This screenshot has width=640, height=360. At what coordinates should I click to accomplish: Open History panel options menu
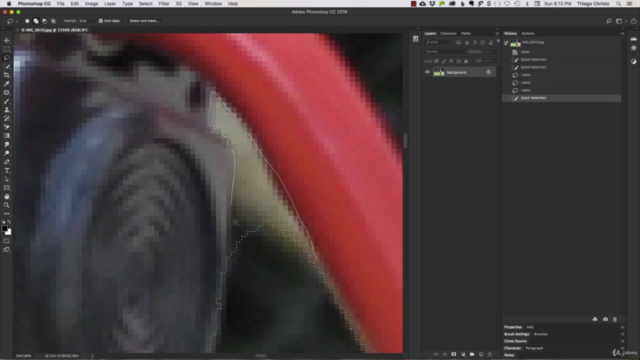[622, 33]
